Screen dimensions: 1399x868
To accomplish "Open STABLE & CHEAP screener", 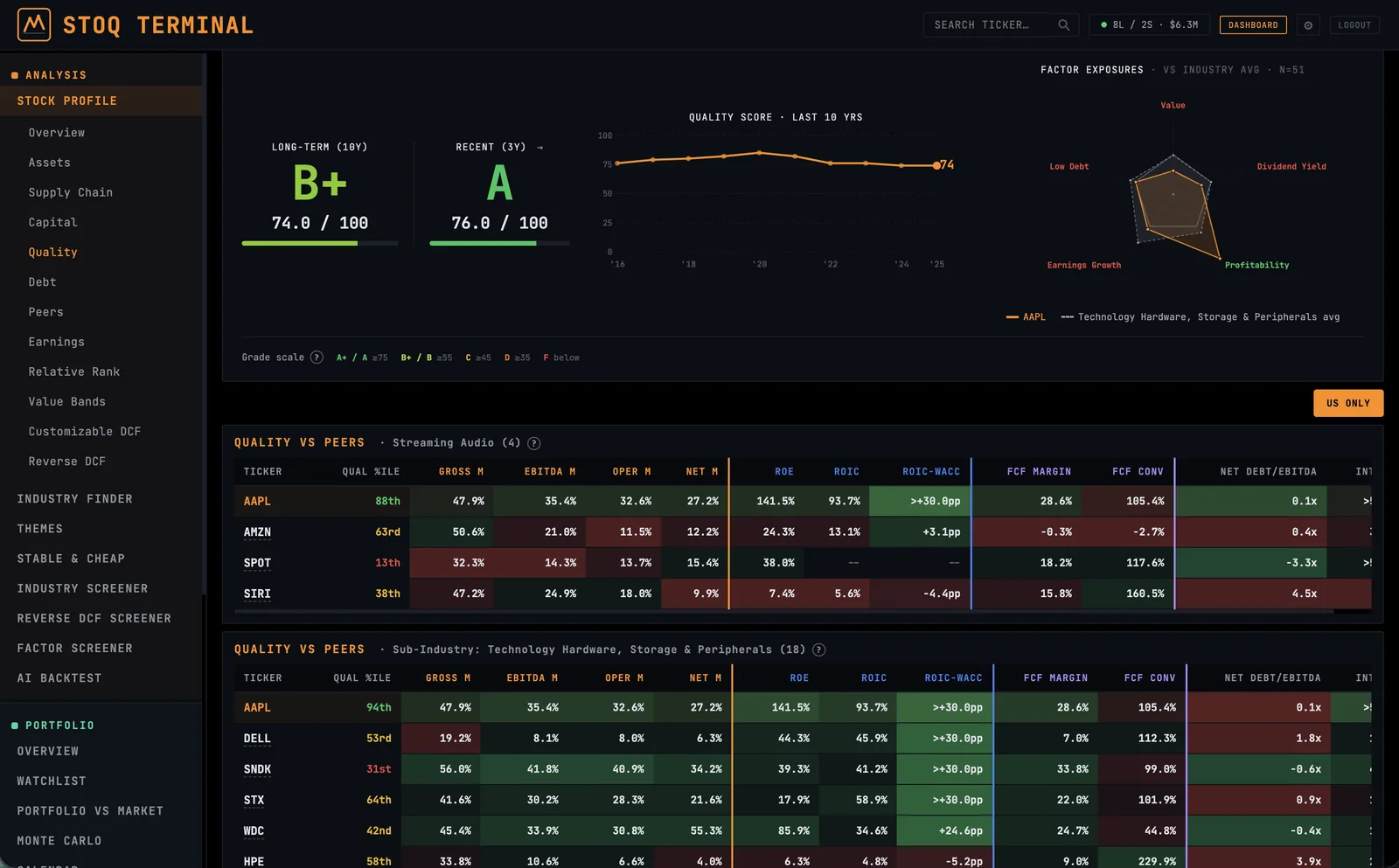I will coord(72,559).
